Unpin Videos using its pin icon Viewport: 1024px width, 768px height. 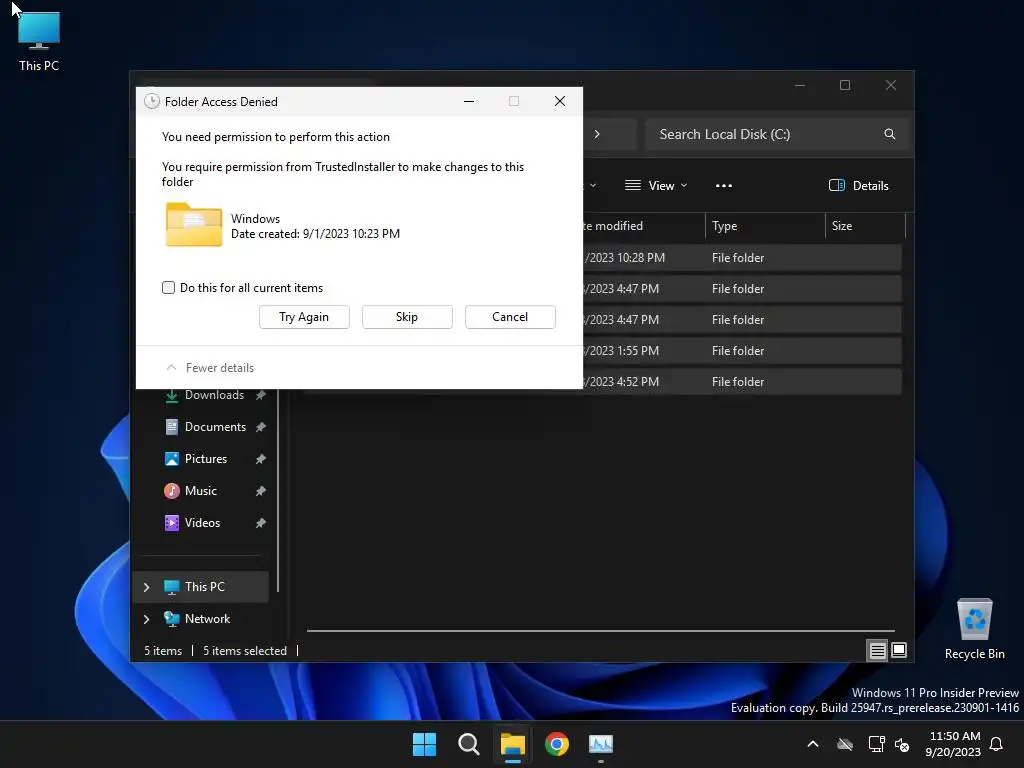point(261,522)
